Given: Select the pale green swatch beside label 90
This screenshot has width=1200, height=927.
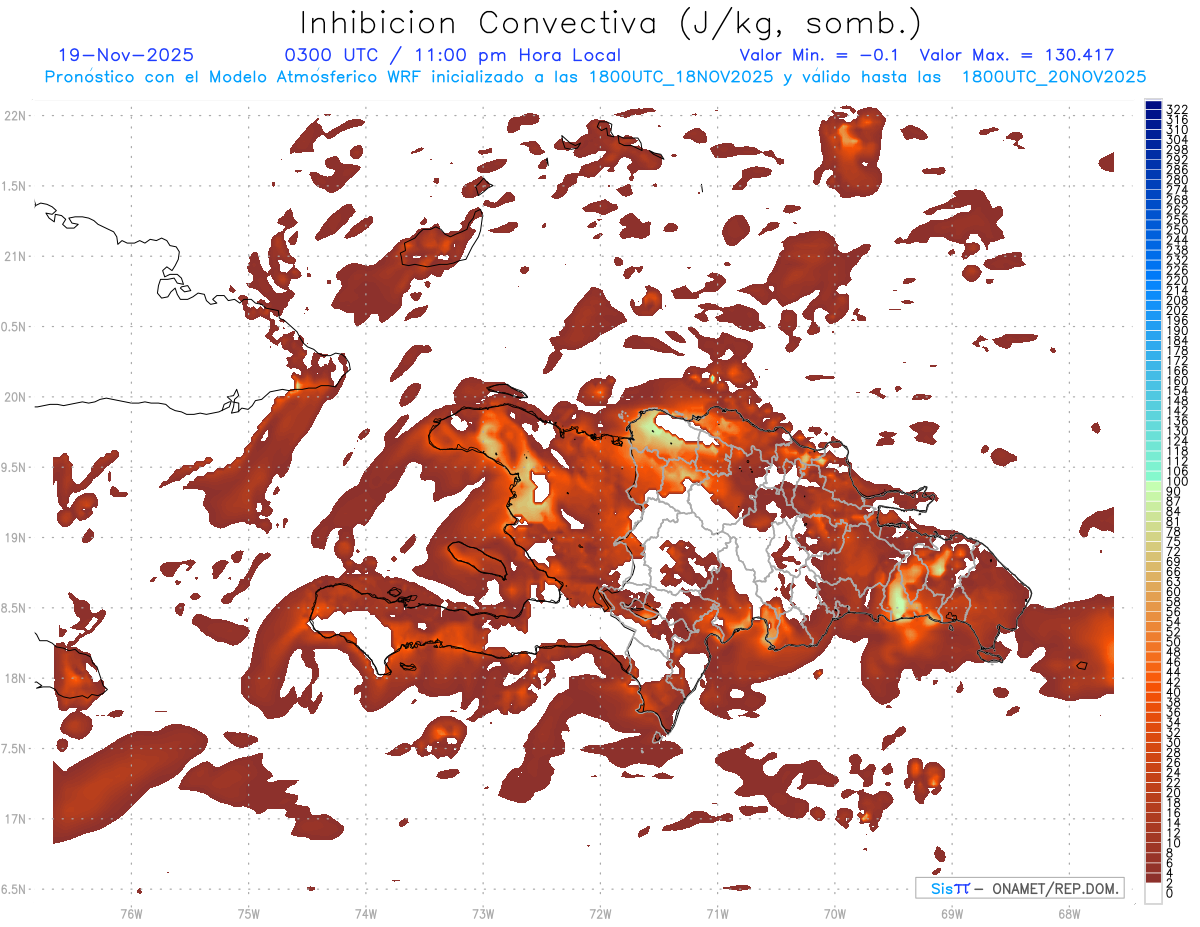Looking at the screenshot, I should 1154,487.
